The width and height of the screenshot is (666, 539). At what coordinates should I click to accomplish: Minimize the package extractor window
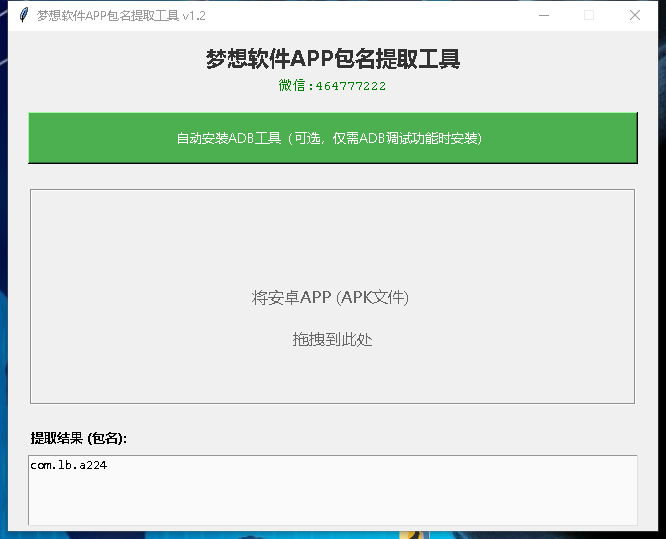pos(543,15)
